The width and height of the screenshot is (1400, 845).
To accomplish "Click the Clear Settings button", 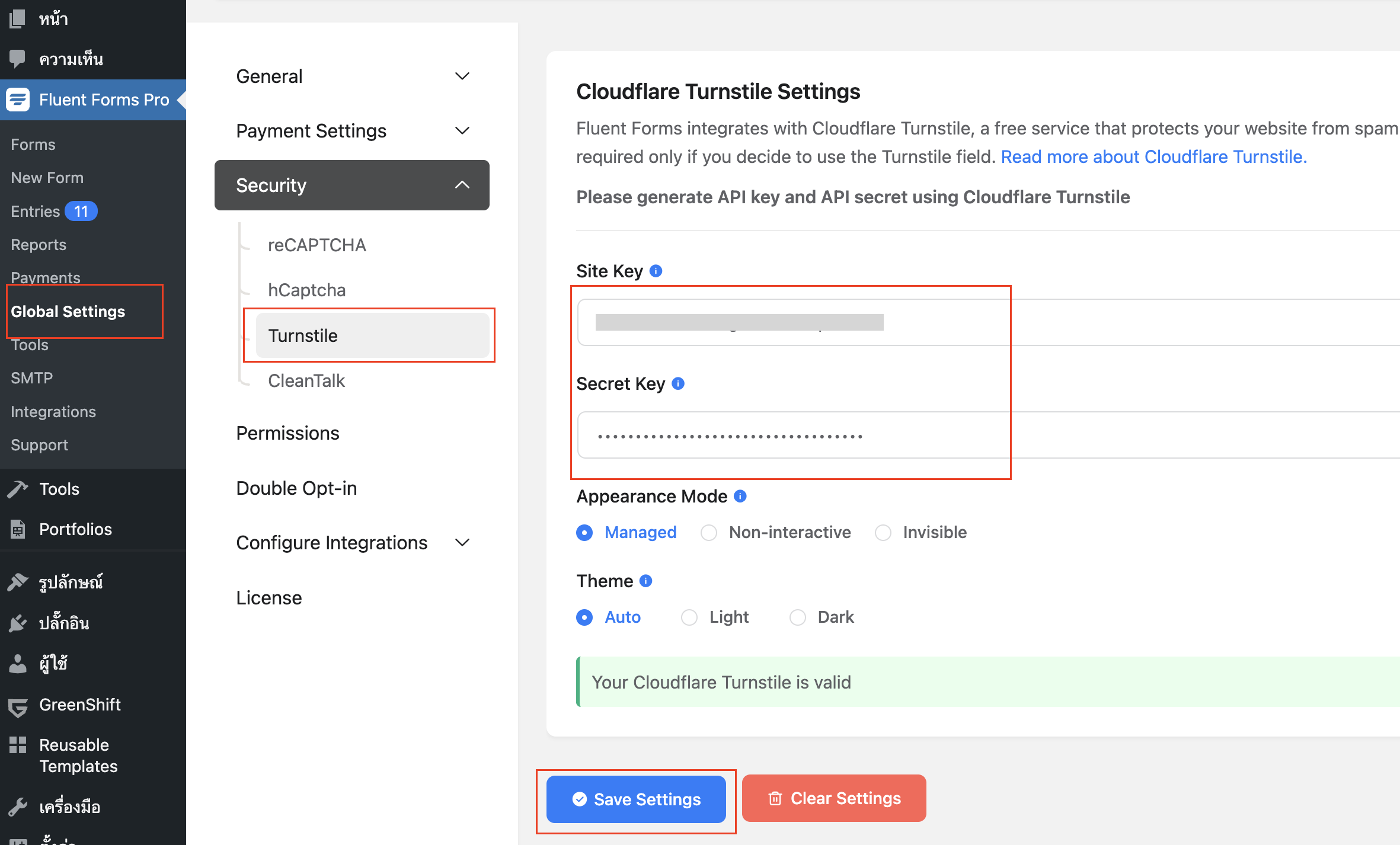I will coord(834,798).
